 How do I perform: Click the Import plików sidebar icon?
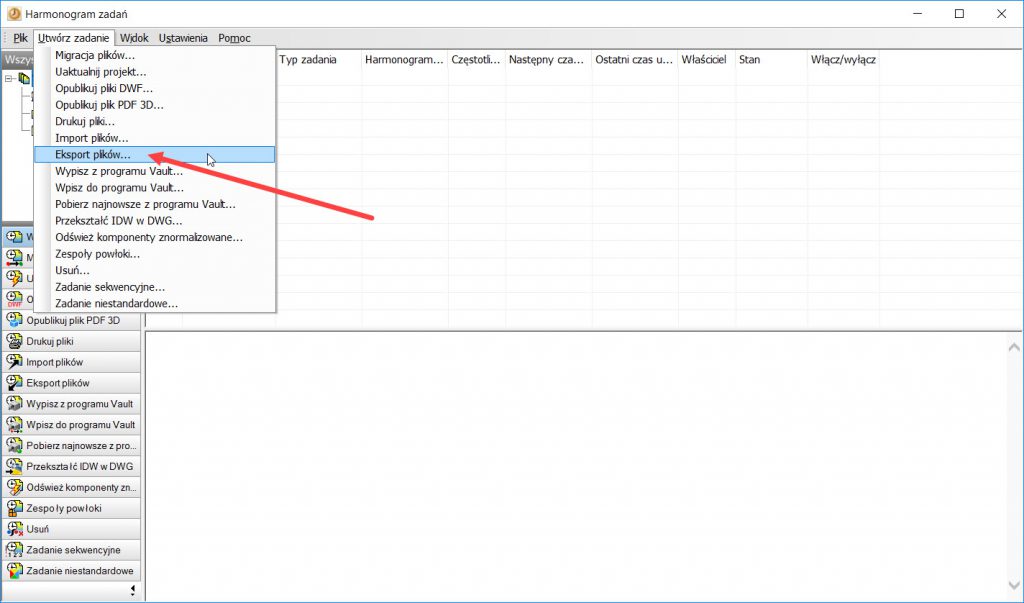coord(15,362)
